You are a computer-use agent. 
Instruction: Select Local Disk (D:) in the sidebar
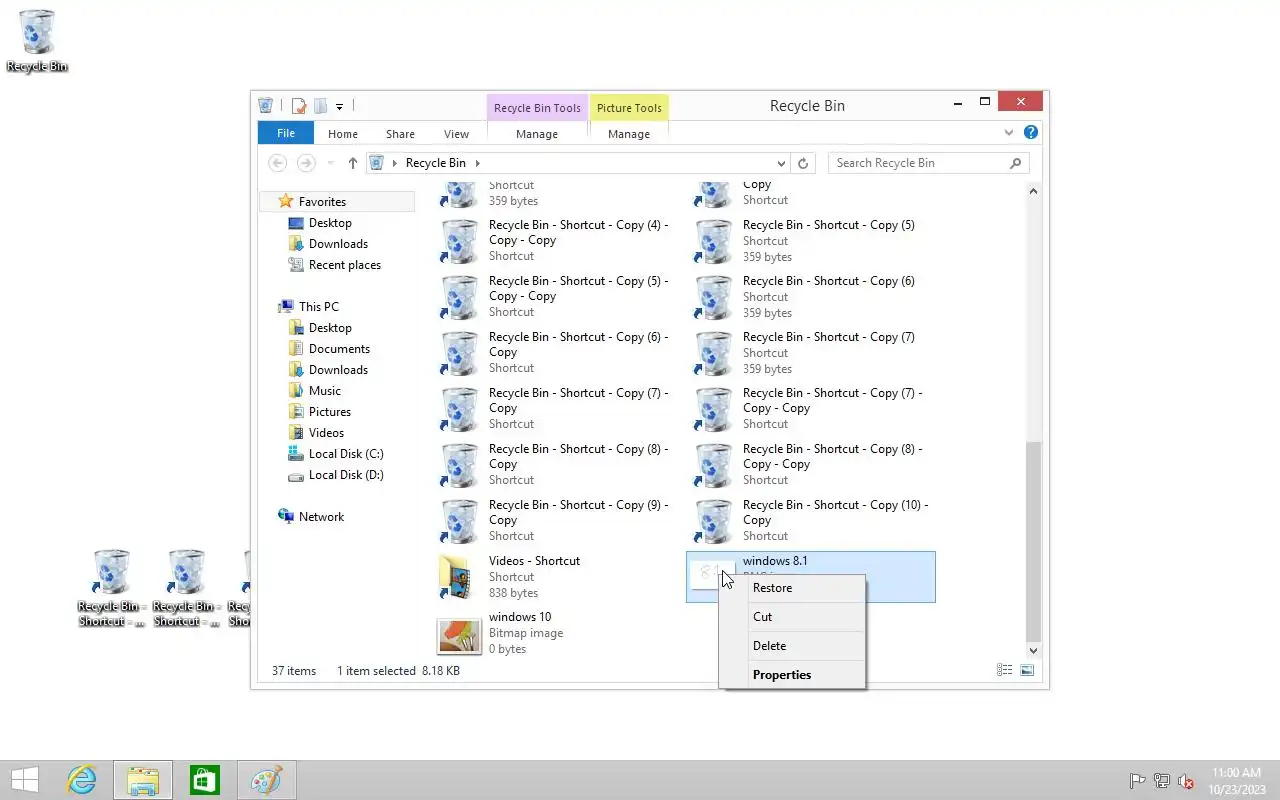pyautogui.click(x=346, y=475)
